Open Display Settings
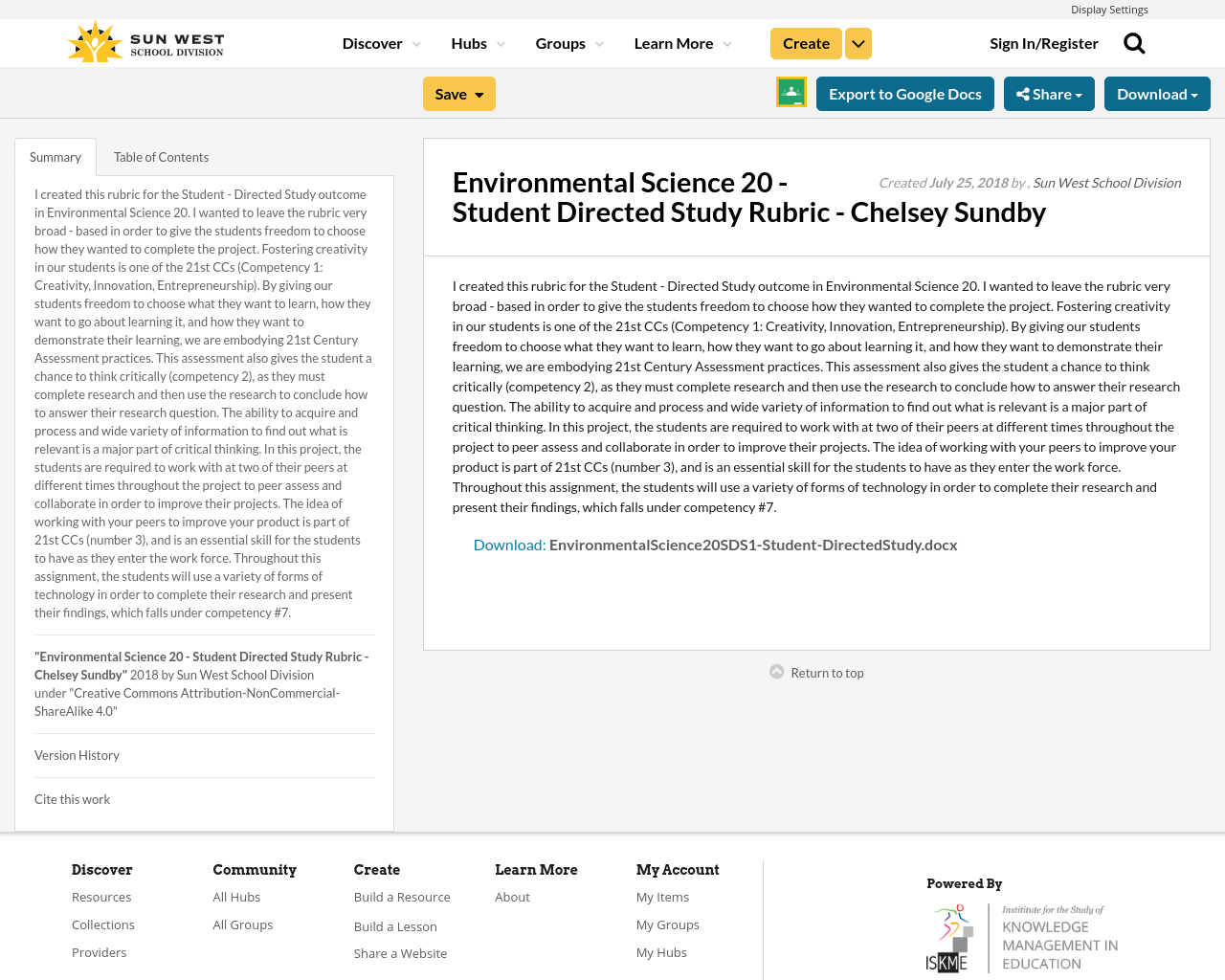The width and height of the screenshot is (1225, 980). click(1109, 8)
